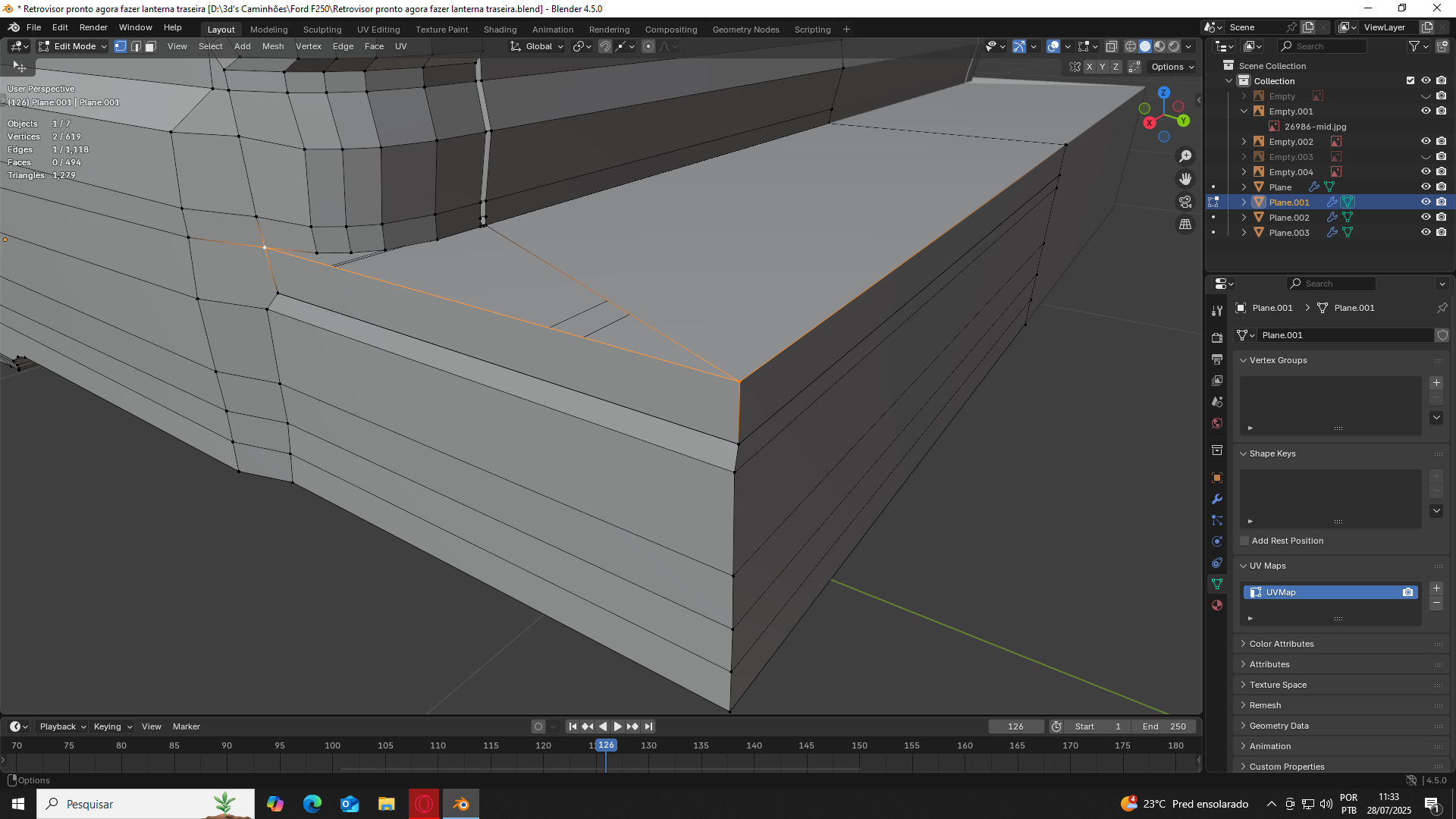The height and width of the screenshot is (819, 1456).
Task: Hide Plane.002 using its eye icon
Action: pos(1426,218)
